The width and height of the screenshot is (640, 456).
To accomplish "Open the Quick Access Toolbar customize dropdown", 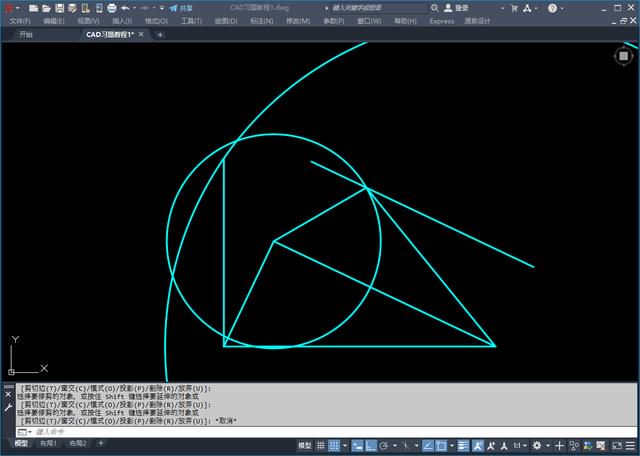I will 162,8.
